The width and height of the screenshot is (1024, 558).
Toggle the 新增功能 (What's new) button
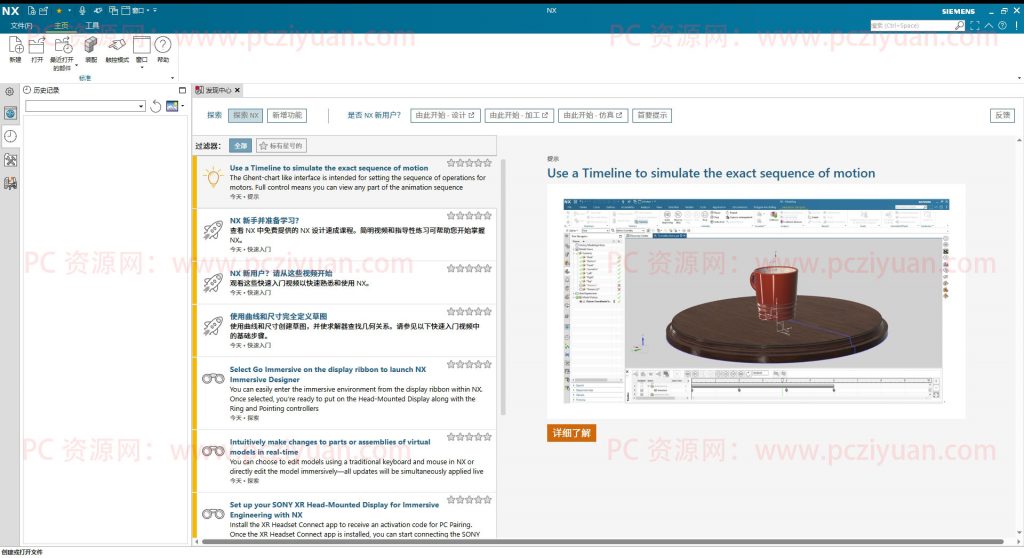287,116
